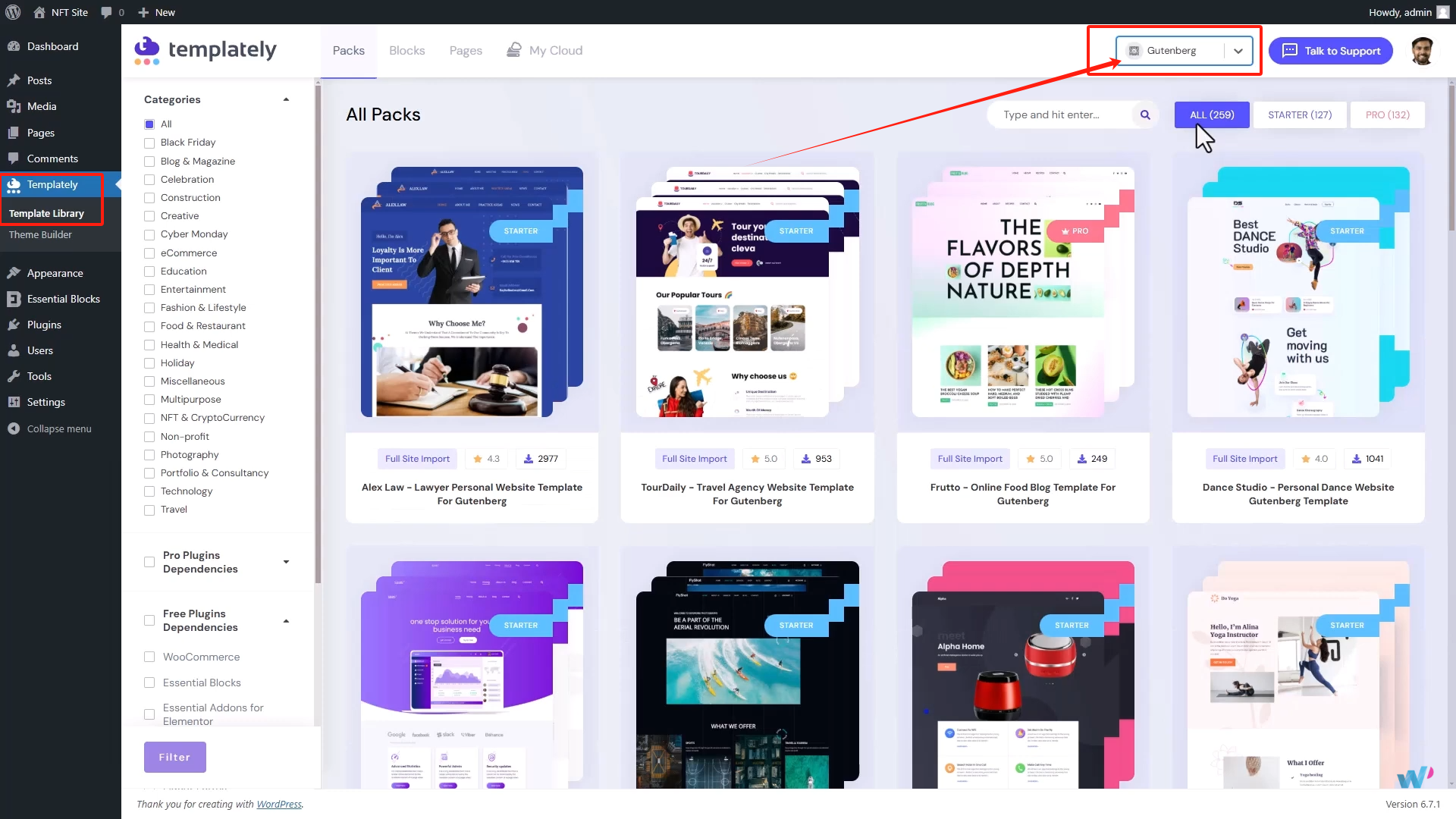
Task: Enable the WooCommerce dependency checkbox
Action: (149, 657)
